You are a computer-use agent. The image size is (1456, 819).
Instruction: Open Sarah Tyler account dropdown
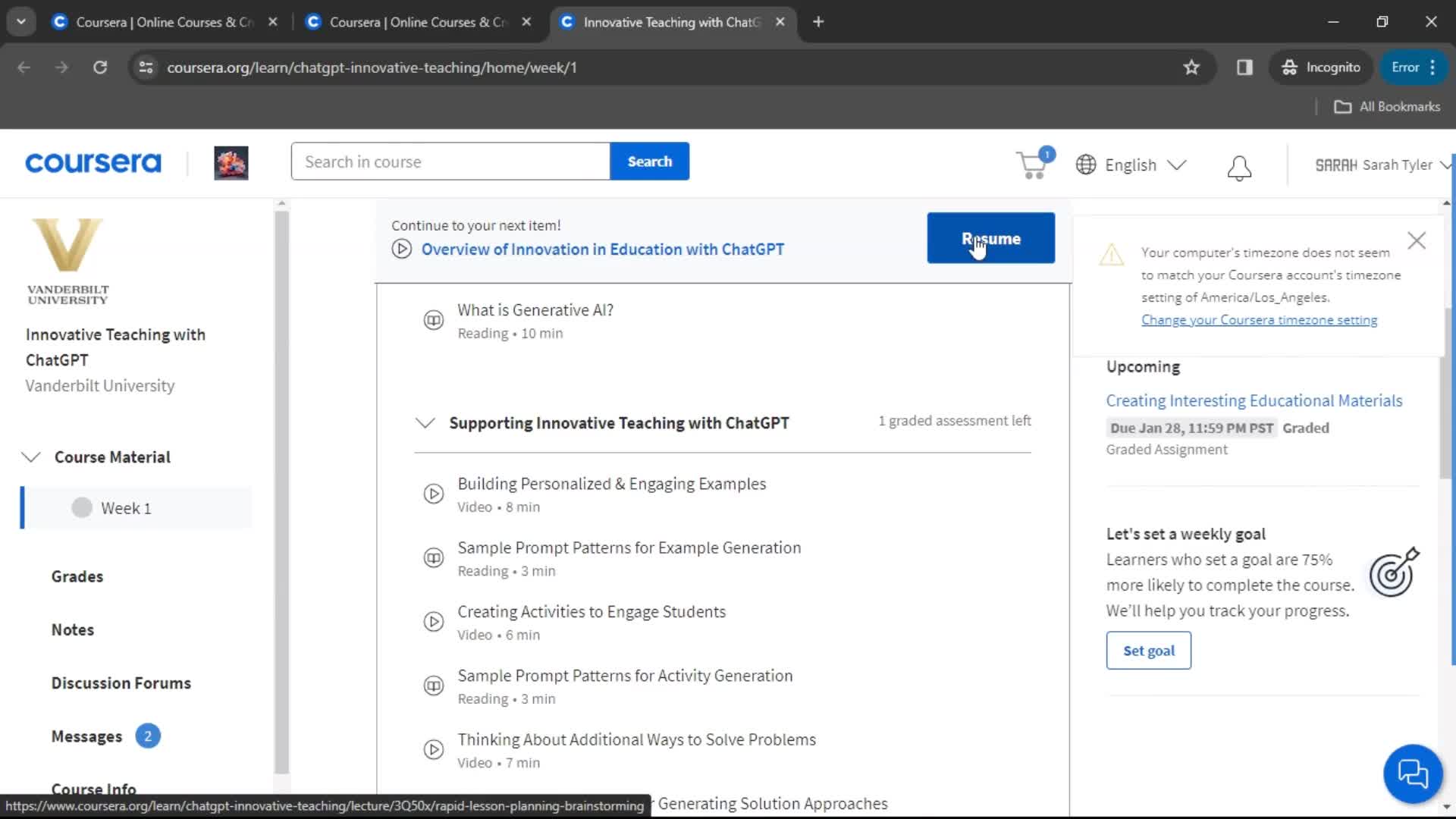1383,165
